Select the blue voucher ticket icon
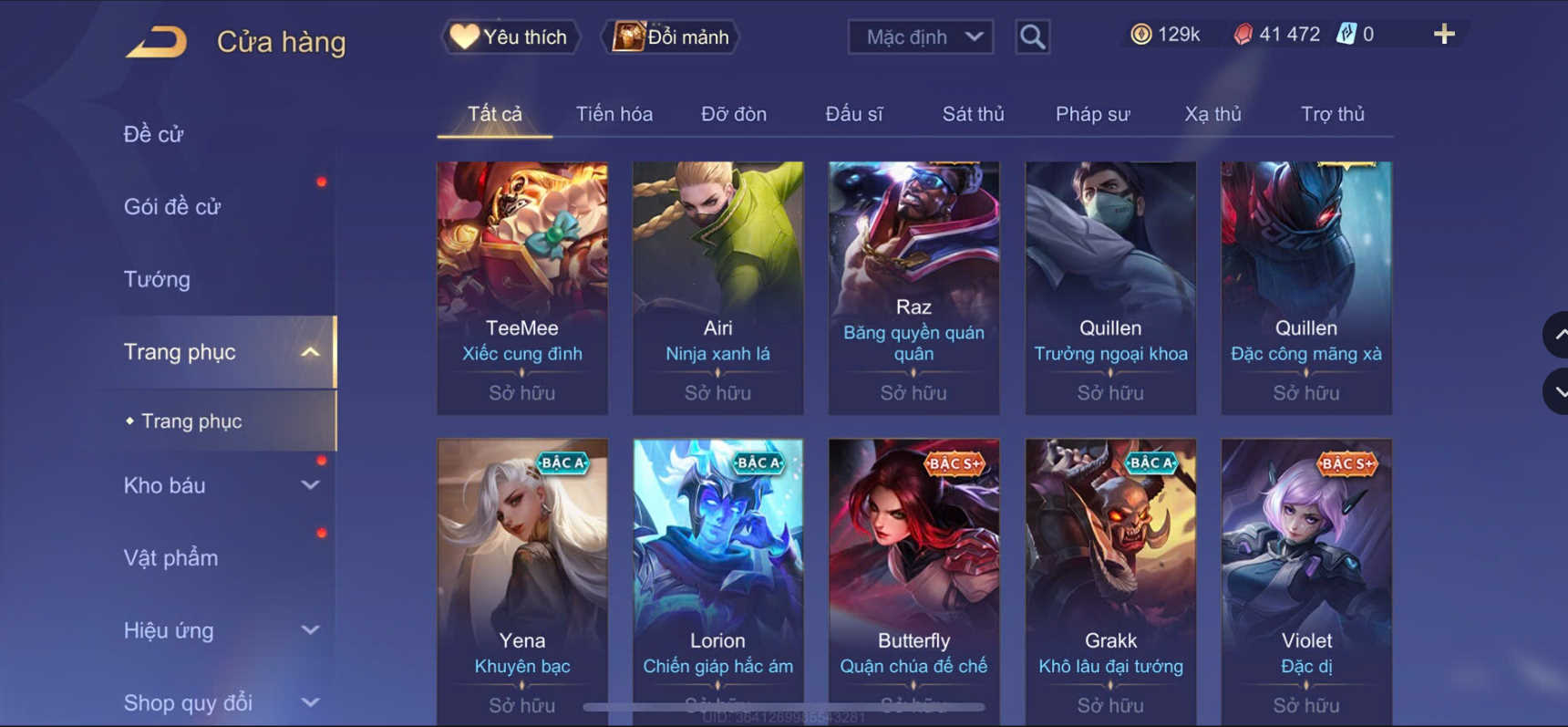1568x727 pixels. click(1346, 35)
